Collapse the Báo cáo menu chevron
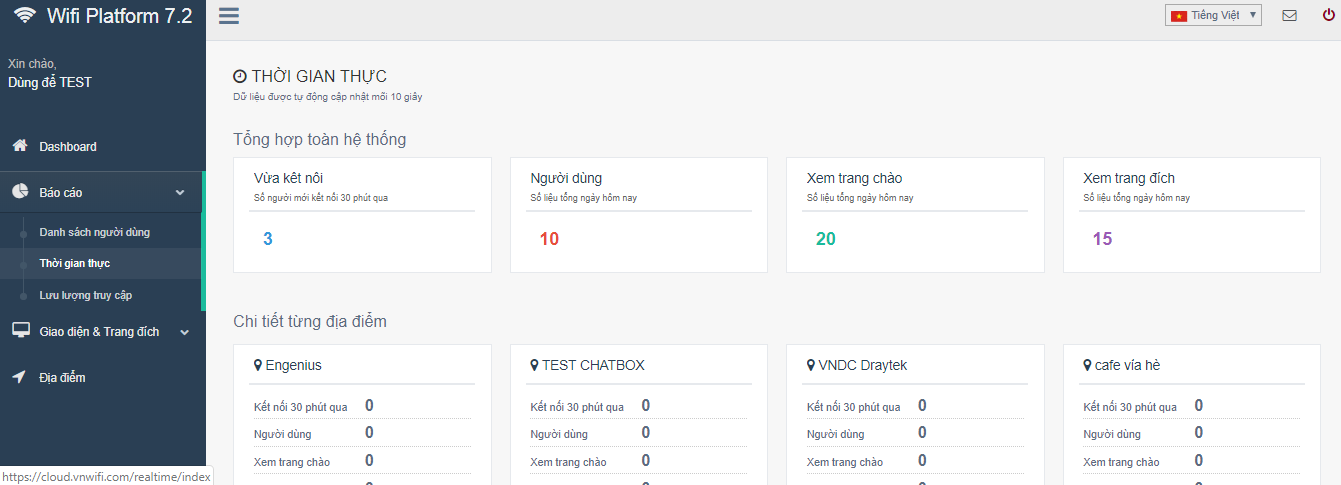The image size is (1341, 485). [x=180, y=193]
